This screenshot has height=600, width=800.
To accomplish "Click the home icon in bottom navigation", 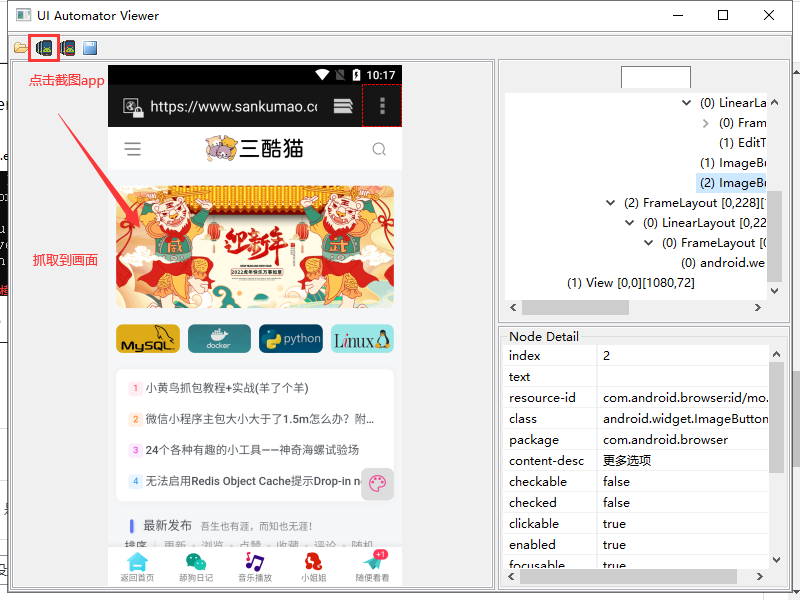I will click(137, 566).
